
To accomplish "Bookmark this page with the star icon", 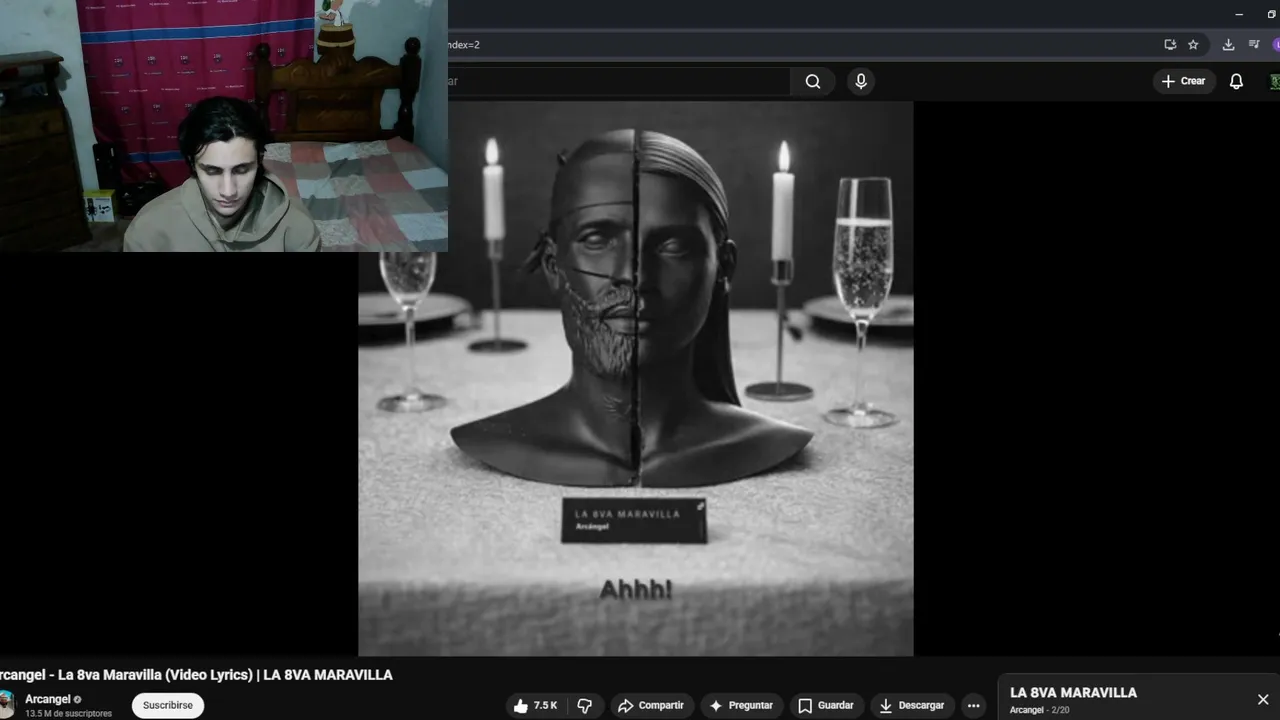I will click(1193, 45).
